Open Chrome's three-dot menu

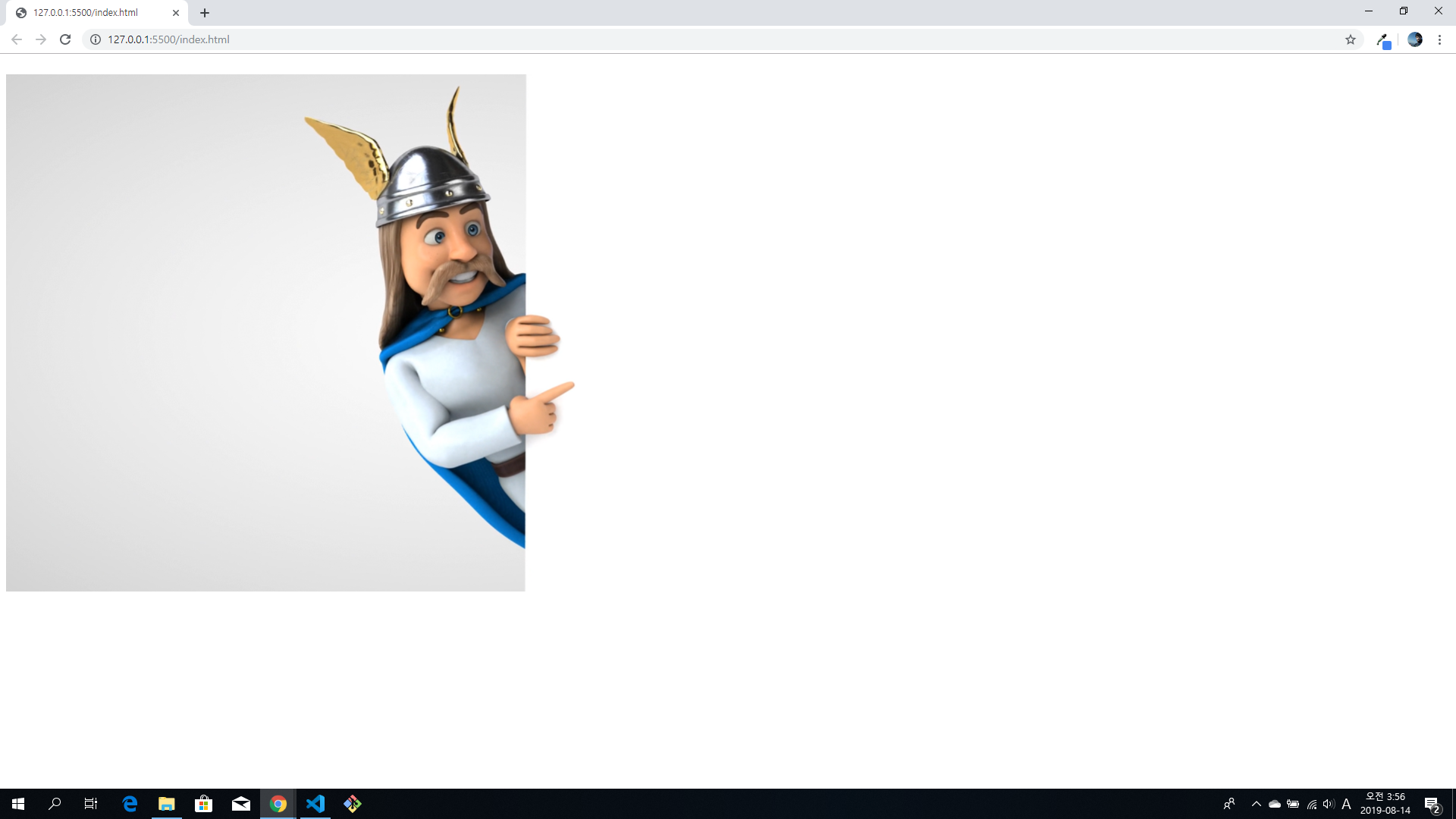1439,39
